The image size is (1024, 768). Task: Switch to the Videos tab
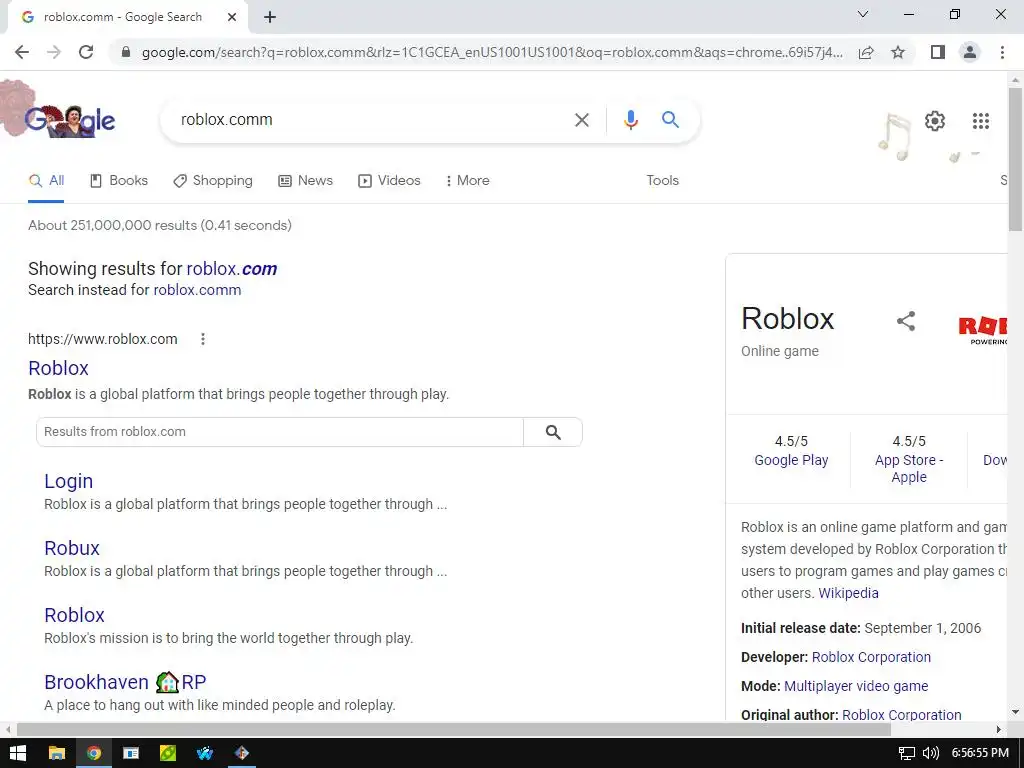(389, 181)
